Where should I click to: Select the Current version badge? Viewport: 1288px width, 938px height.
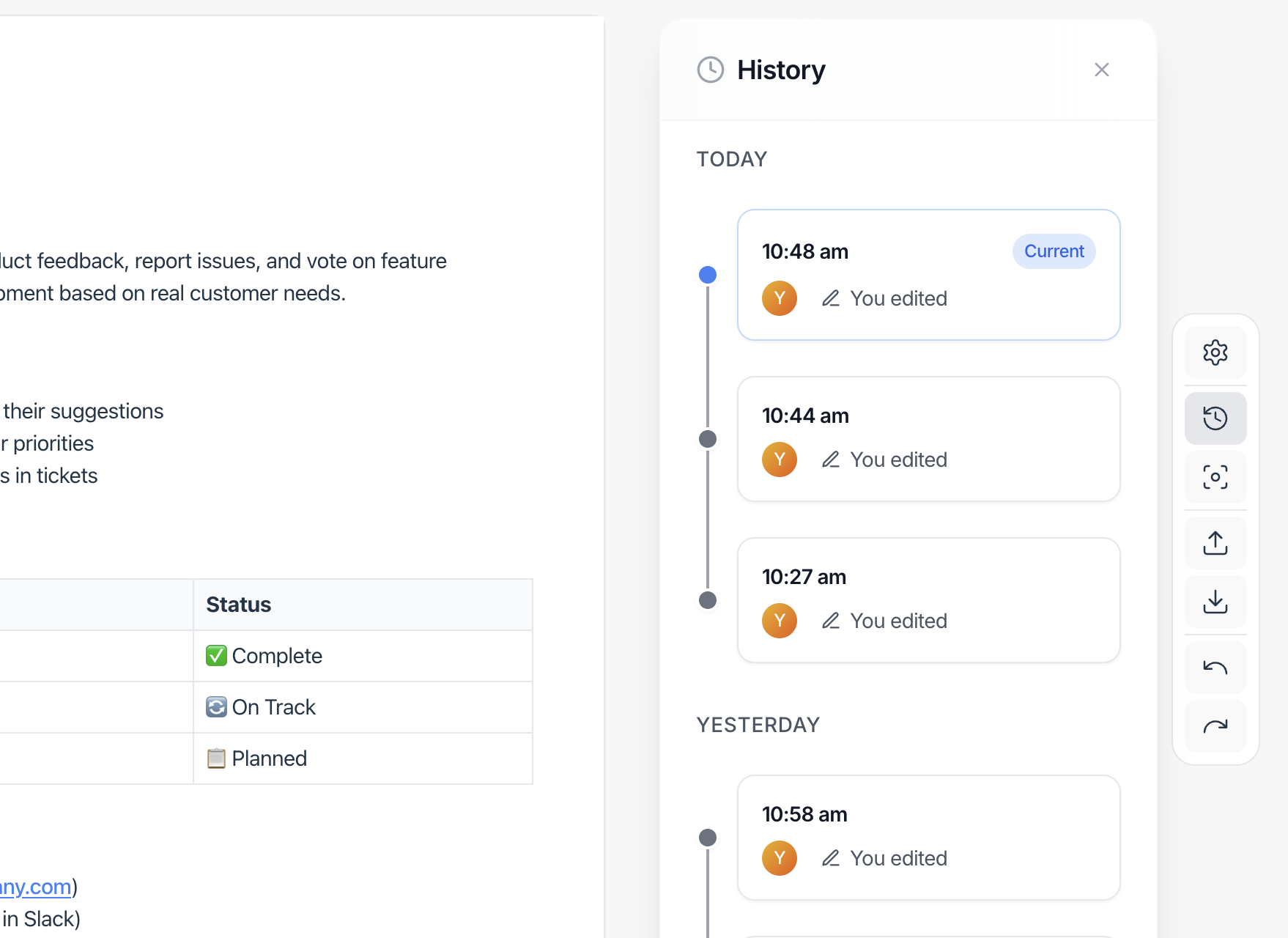1054,251
